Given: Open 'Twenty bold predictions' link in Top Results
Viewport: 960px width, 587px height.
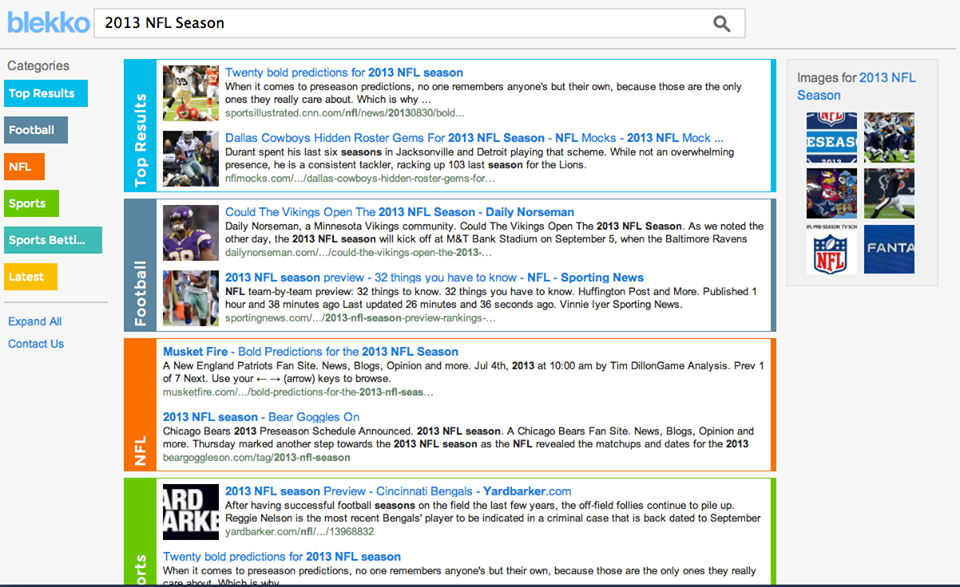Looking at the screenshot, I should coord(344,72).
